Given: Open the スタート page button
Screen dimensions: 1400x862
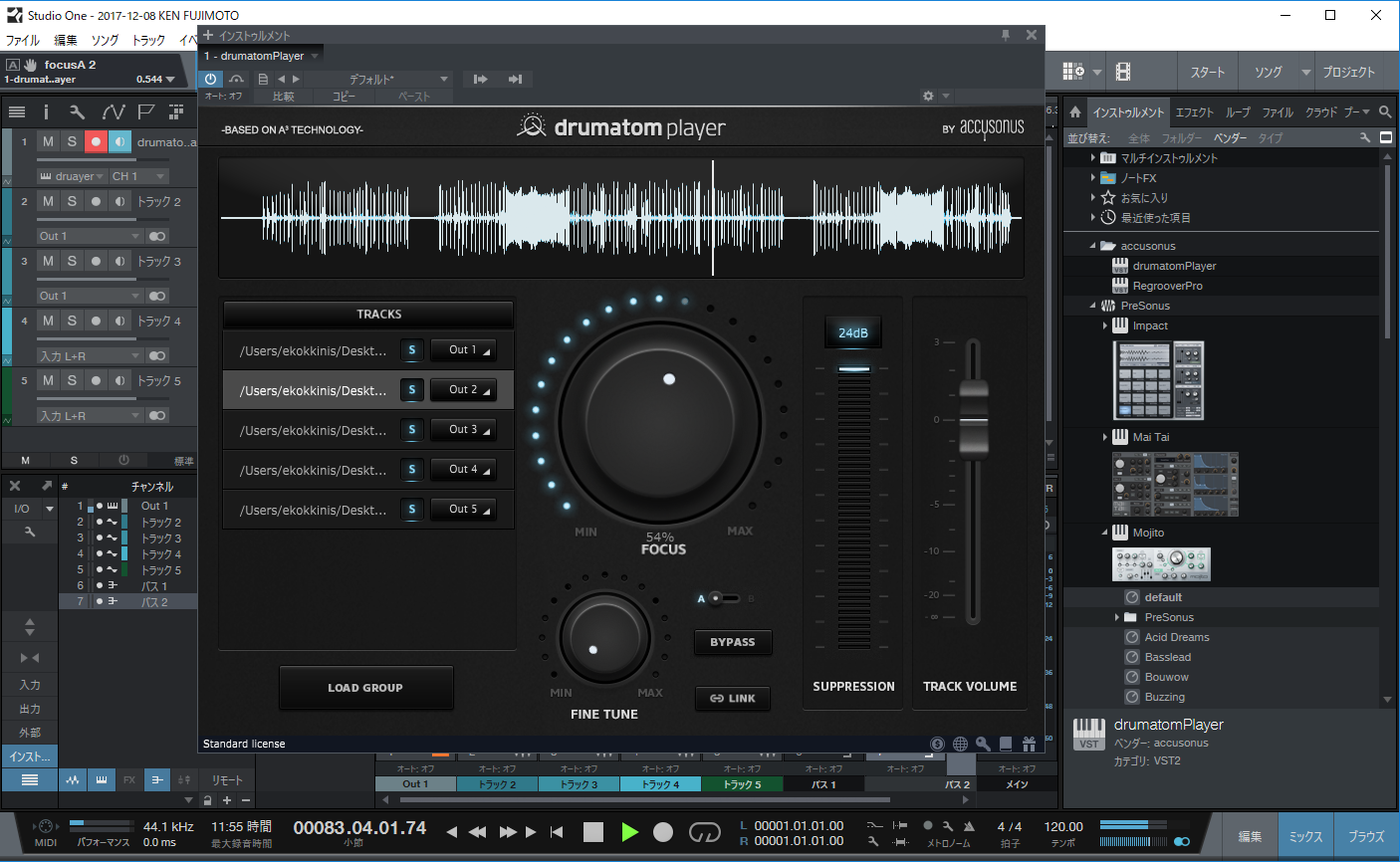Looking at the screenshot, I should 1208,72.
